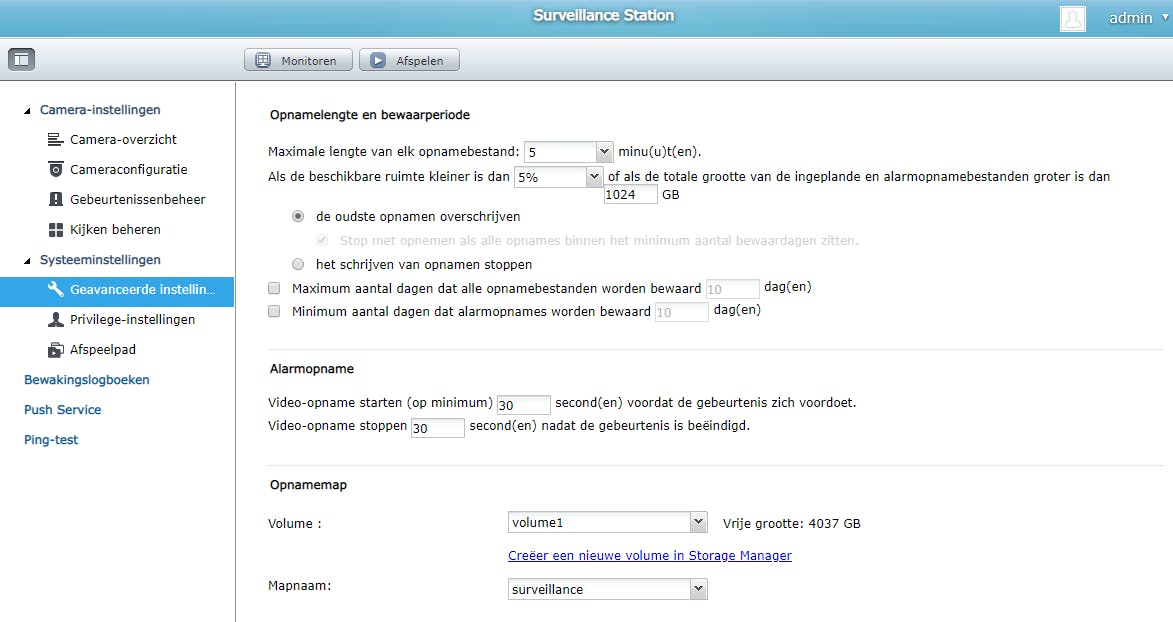Viewport: 1173px width, 622px height.
Task: Open Storage Manager via the volume link
Action: pyautogui.click(x=649, y=555)
